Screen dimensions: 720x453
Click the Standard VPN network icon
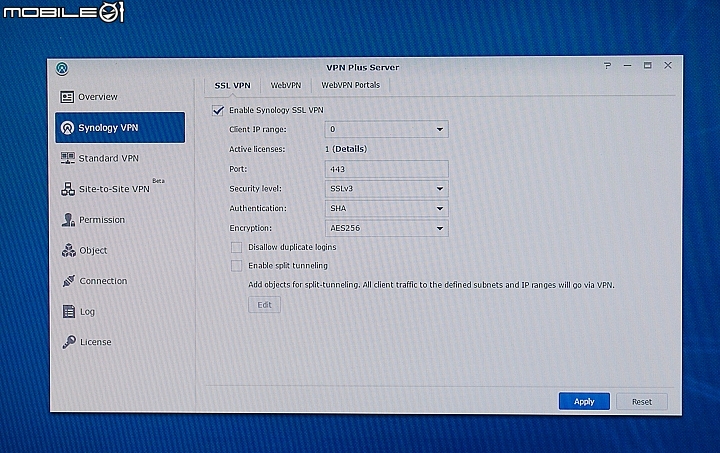point(68,158)
